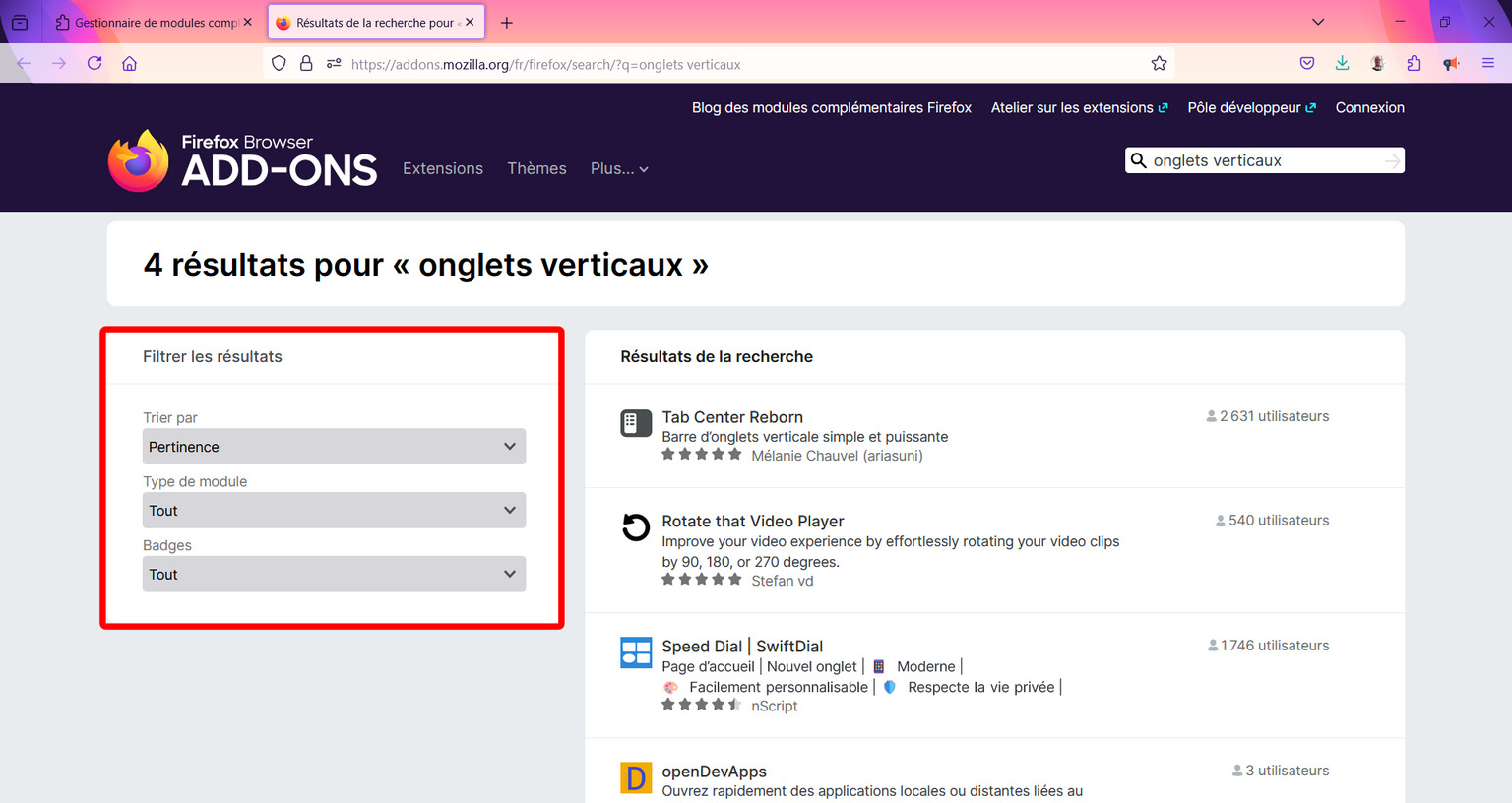The width and height of the screenshot is (1512, 803).
Task: Open the Type de module dropdown
Action: (334, 510)
